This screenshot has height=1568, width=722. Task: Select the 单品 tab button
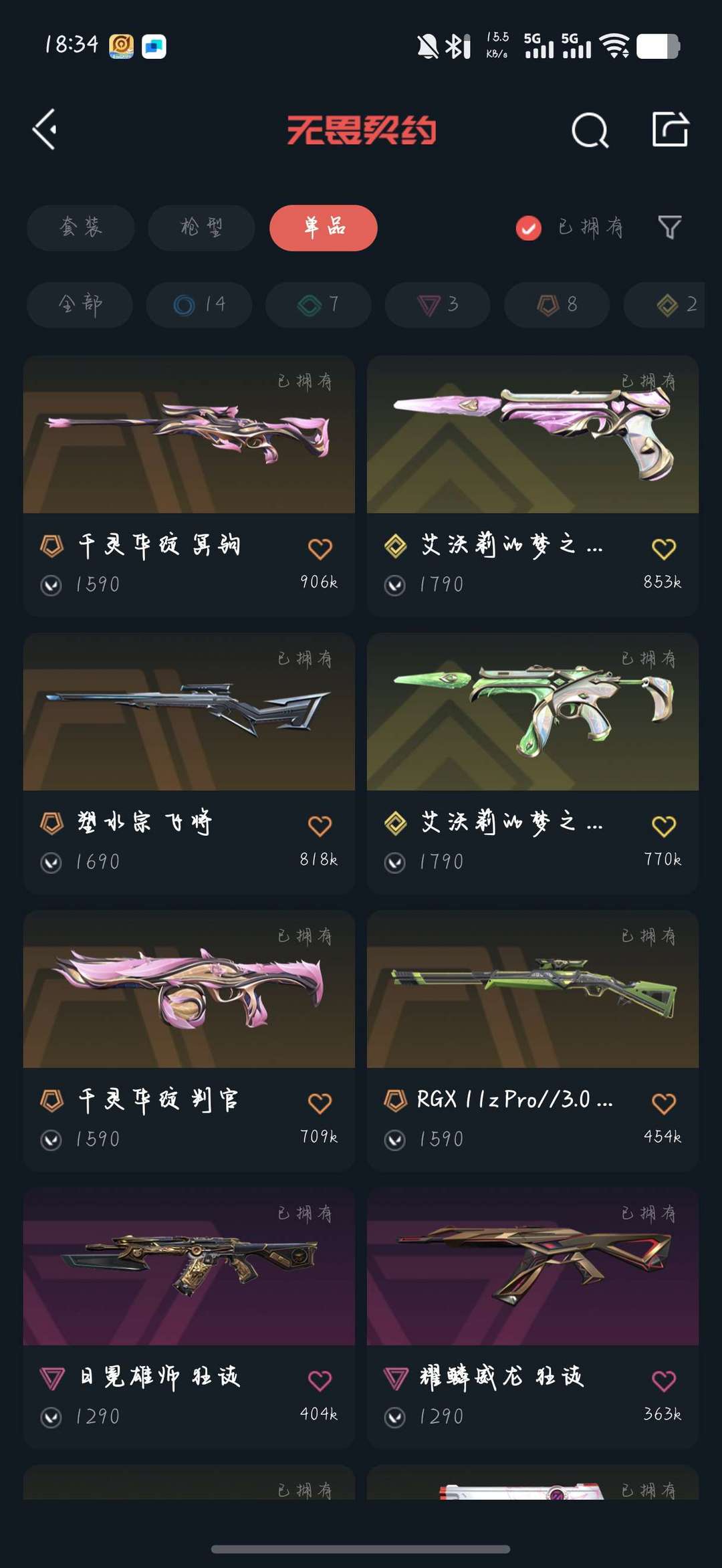pyautogui.click(x=324, y=228)
